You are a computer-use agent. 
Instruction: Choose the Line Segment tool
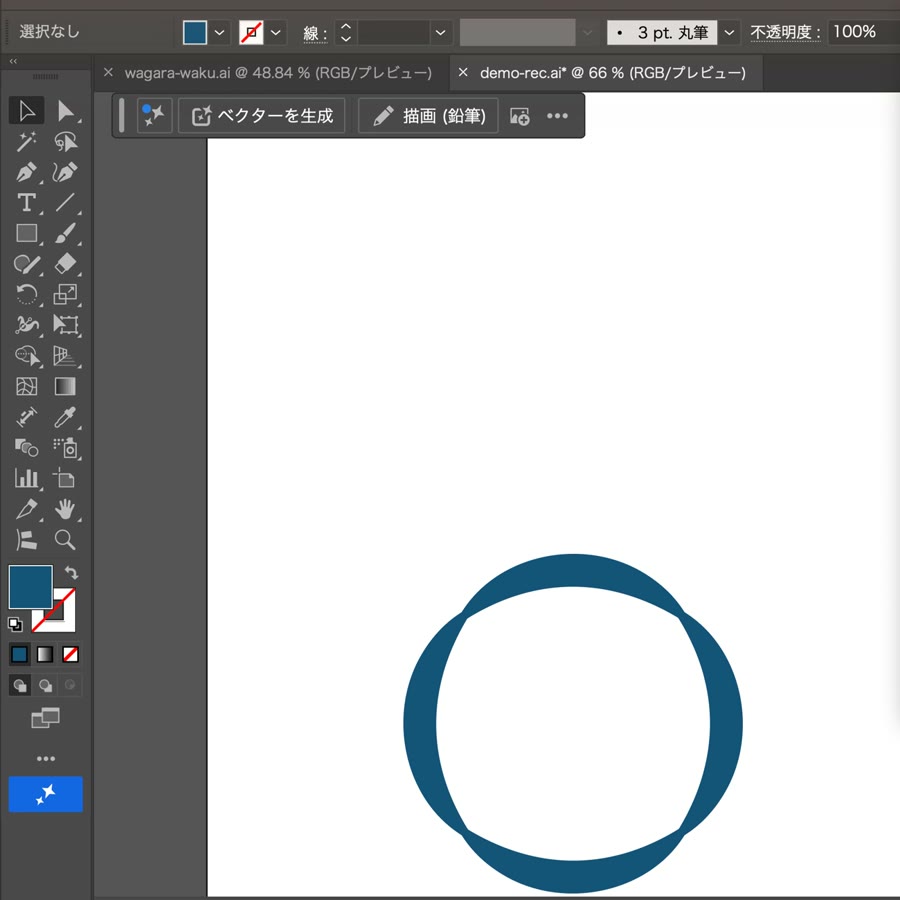pos(65,203)
